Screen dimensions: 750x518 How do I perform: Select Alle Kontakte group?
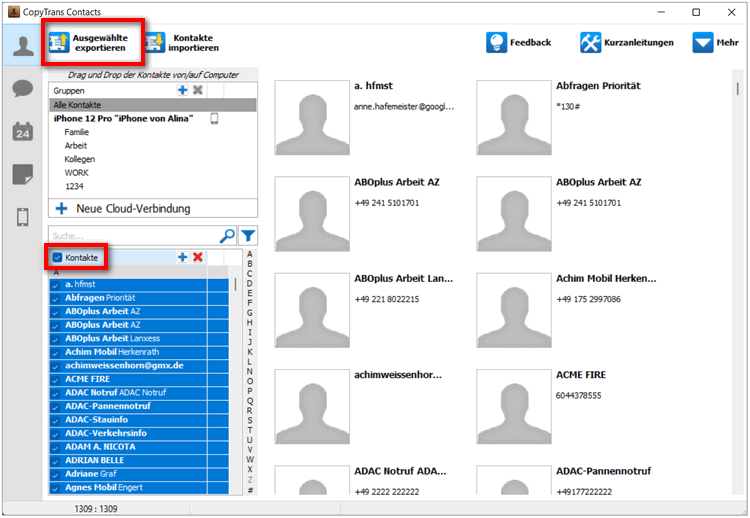tap(153, 105)
